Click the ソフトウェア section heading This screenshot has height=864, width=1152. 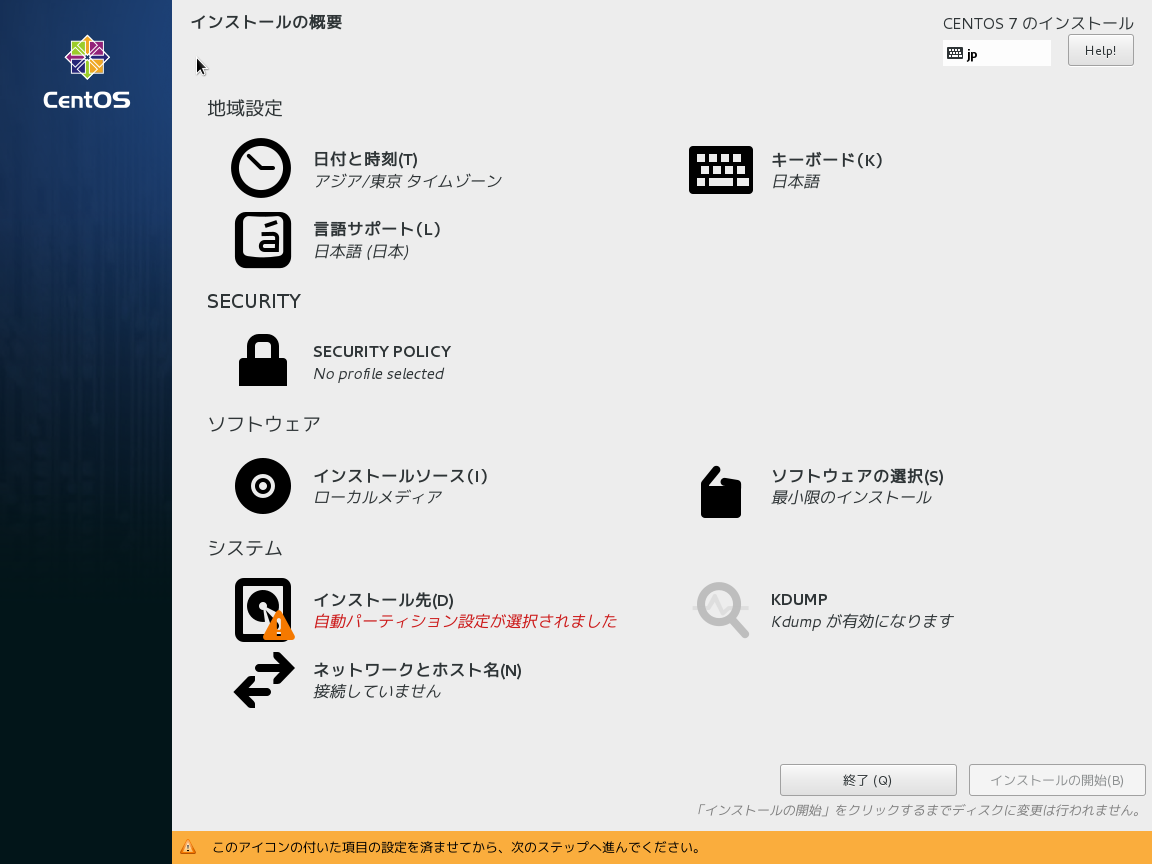click(x=264, y=424)
